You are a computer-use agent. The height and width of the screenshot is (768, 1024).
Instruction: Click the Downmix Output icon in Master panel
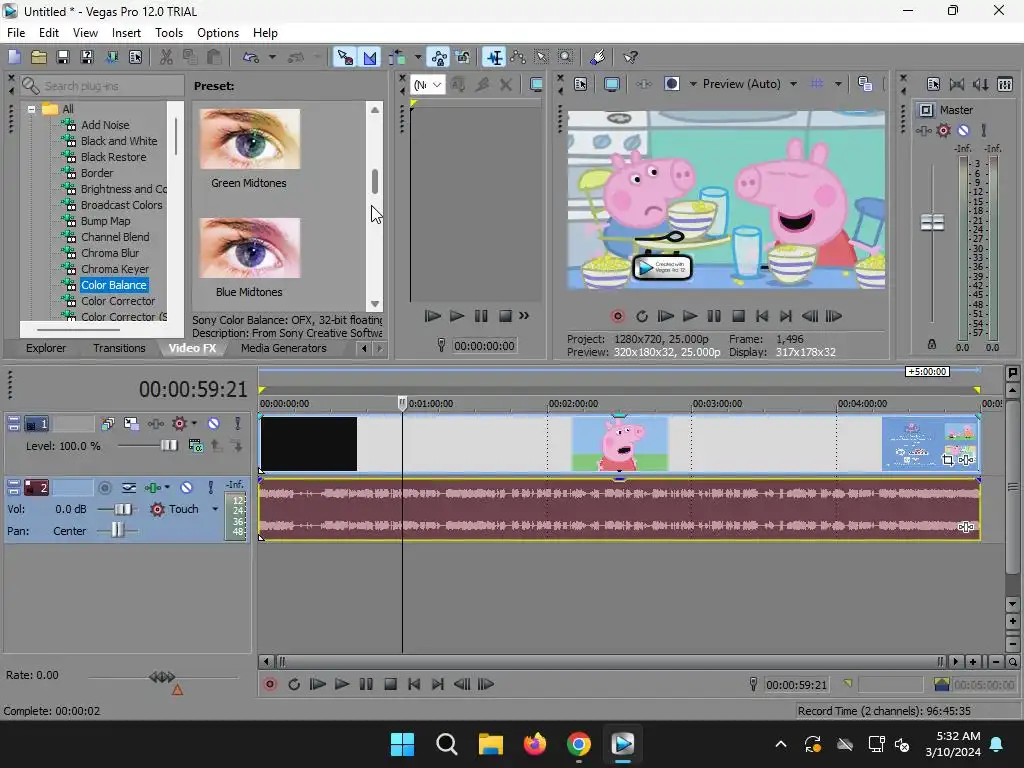(957, 84)
